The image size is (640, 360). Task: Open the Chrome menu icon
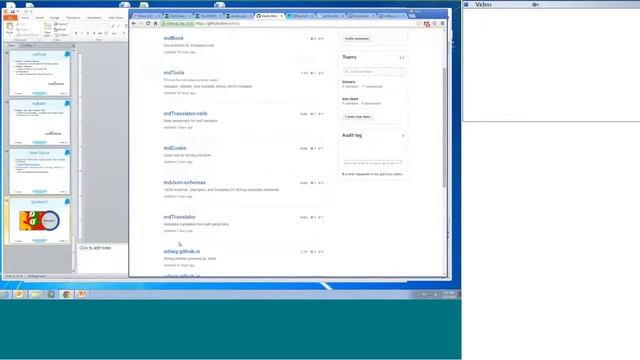442,24
